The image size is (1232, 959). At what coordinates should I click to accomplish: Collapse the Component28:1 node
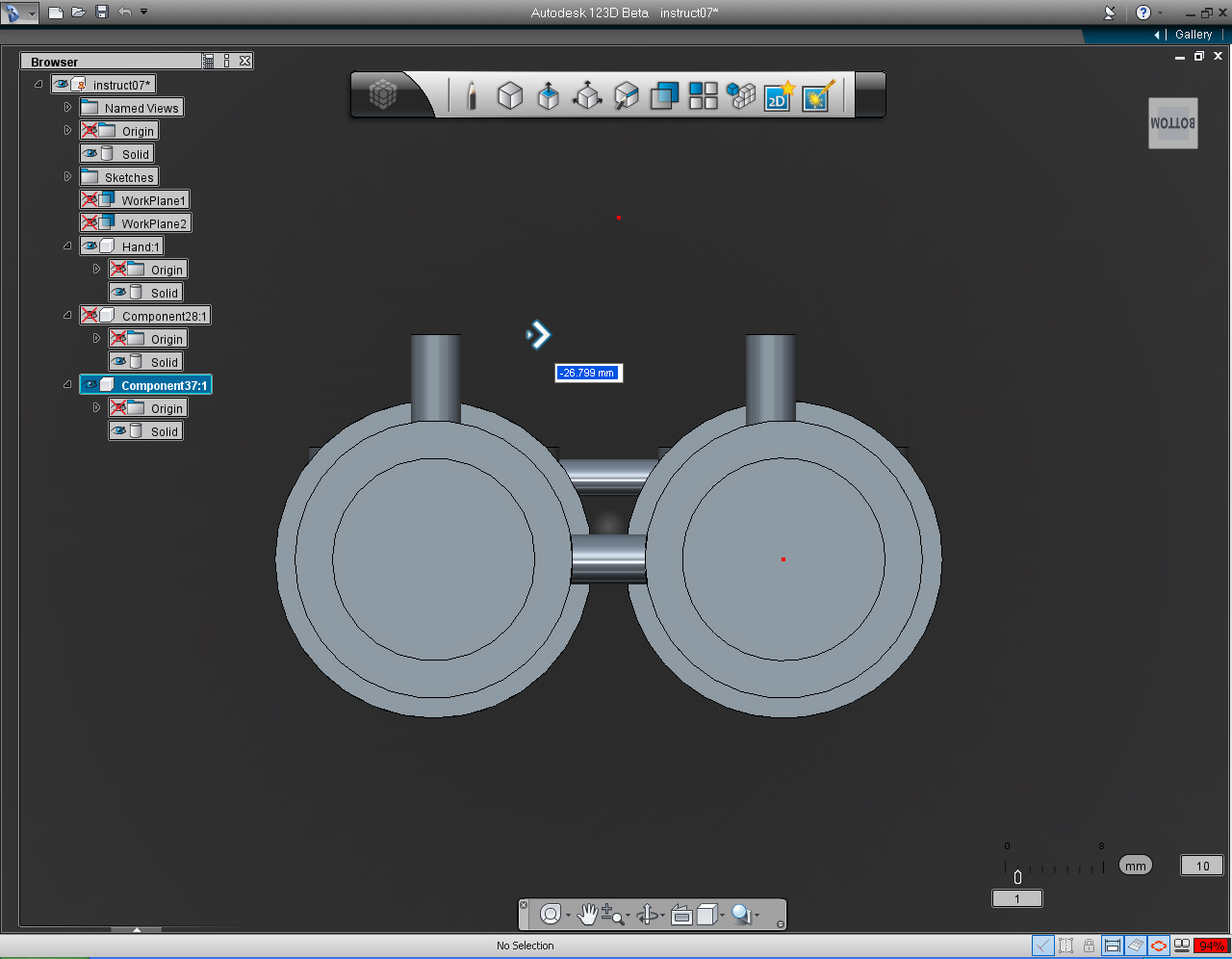(67, 316)
